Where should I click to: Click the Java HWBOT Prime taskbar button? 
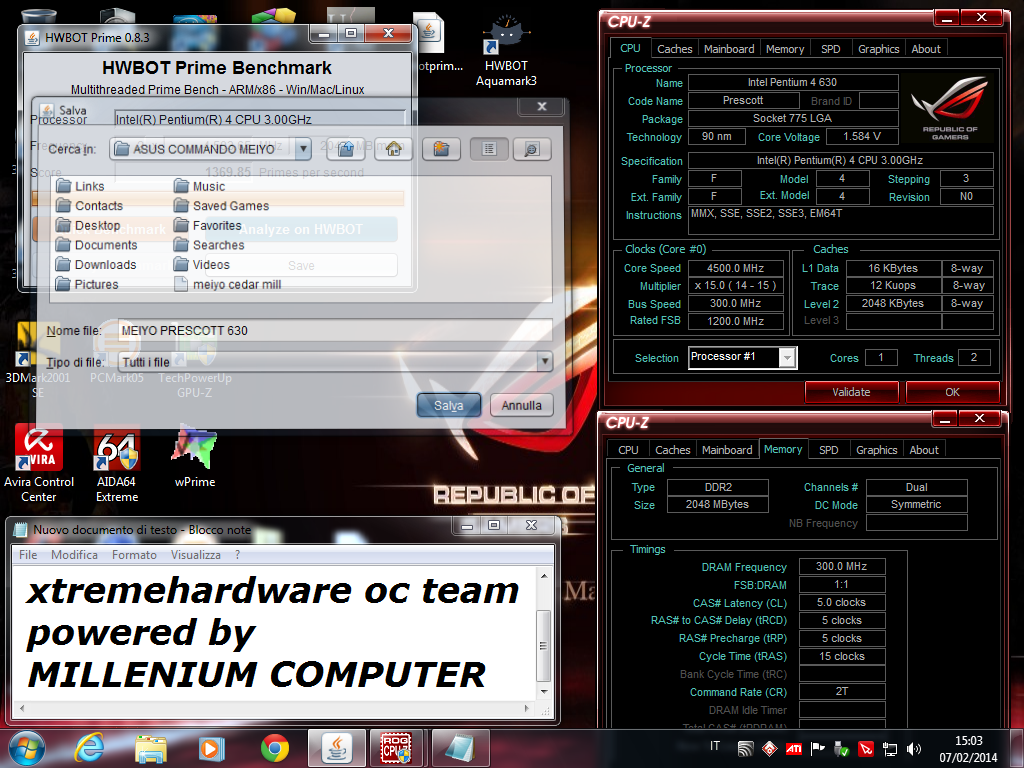pyautogui.click(x=337, y=748)
